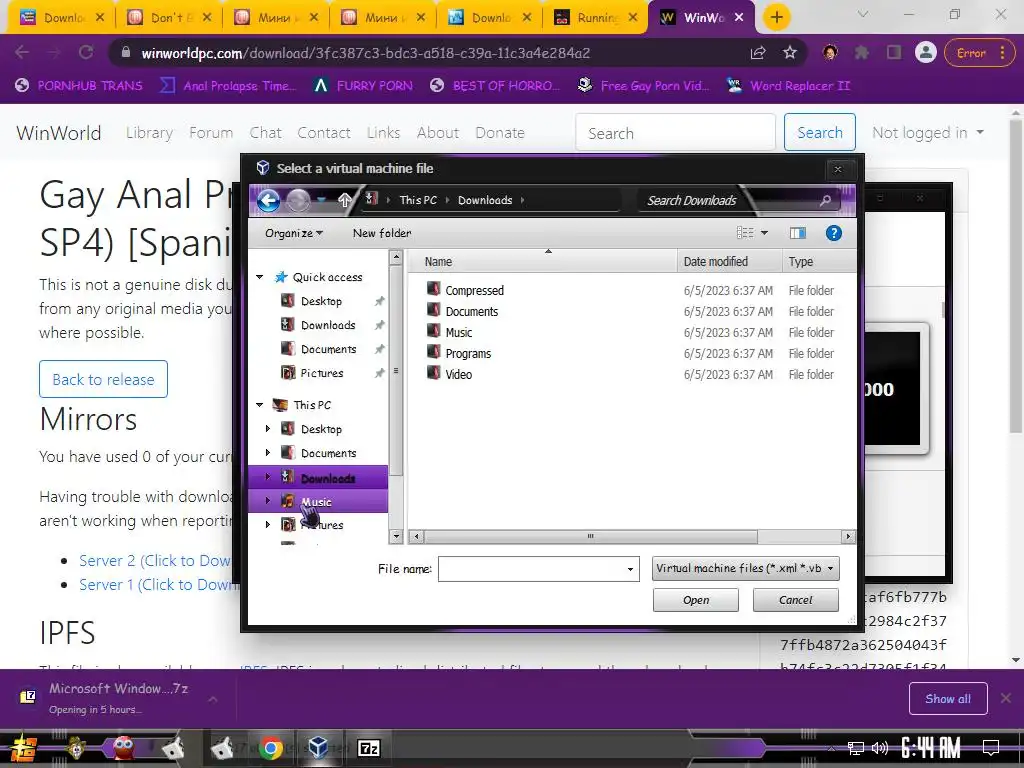Select Pictures in Quick access

click(x=321, y=373)
